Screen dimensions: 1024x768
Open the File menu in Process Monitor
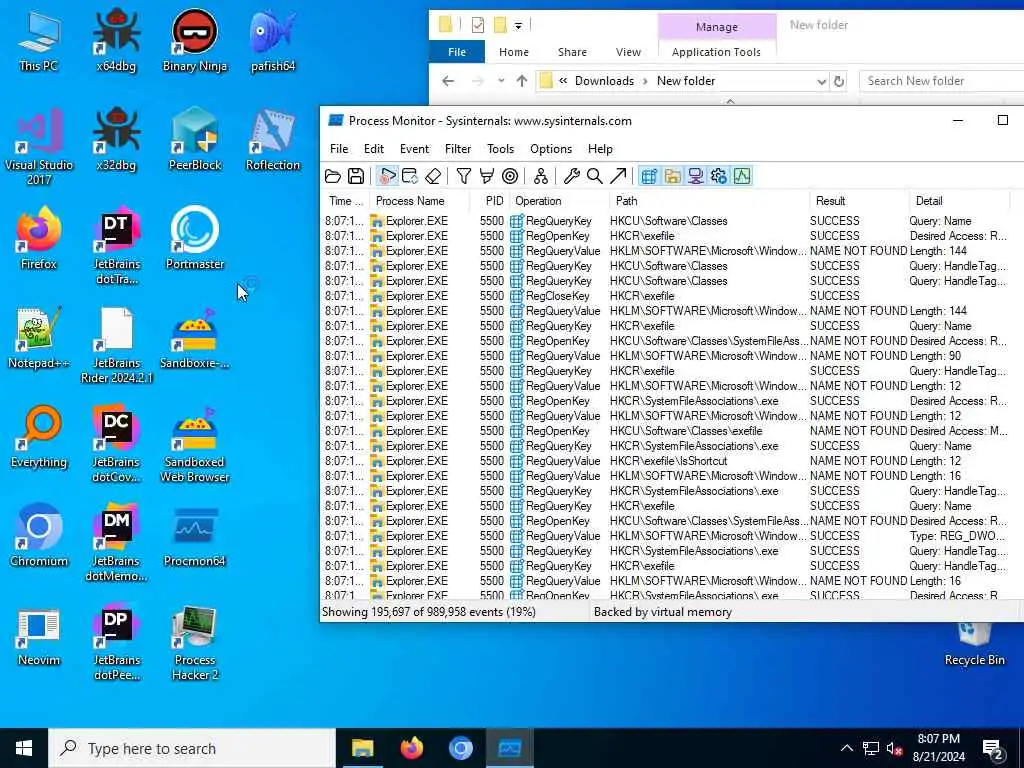pyautogui.click(x=339, y=149)
